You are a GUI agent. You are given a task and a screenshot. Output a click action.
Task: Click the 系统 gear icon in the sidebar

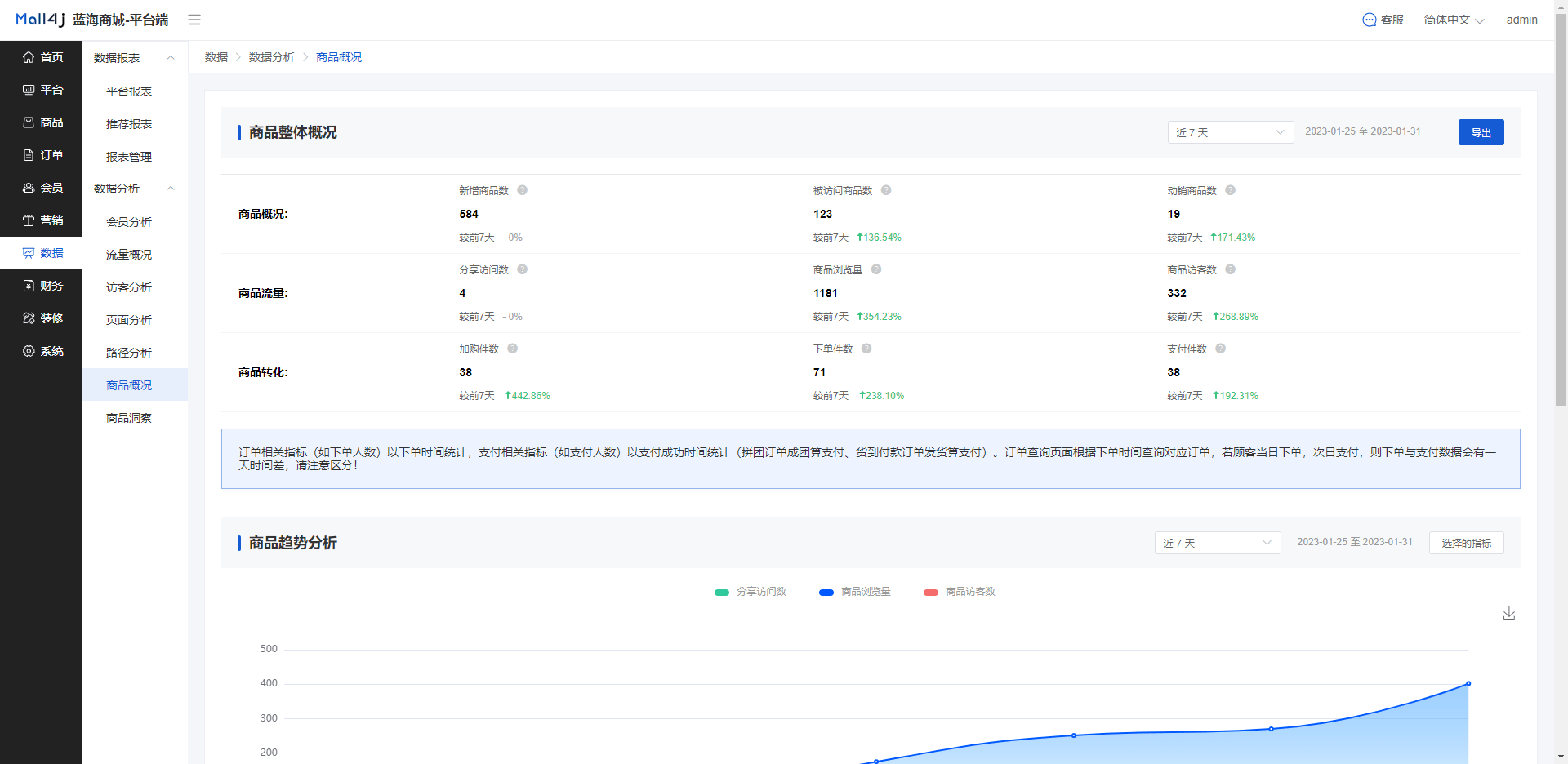coord(29,351)
